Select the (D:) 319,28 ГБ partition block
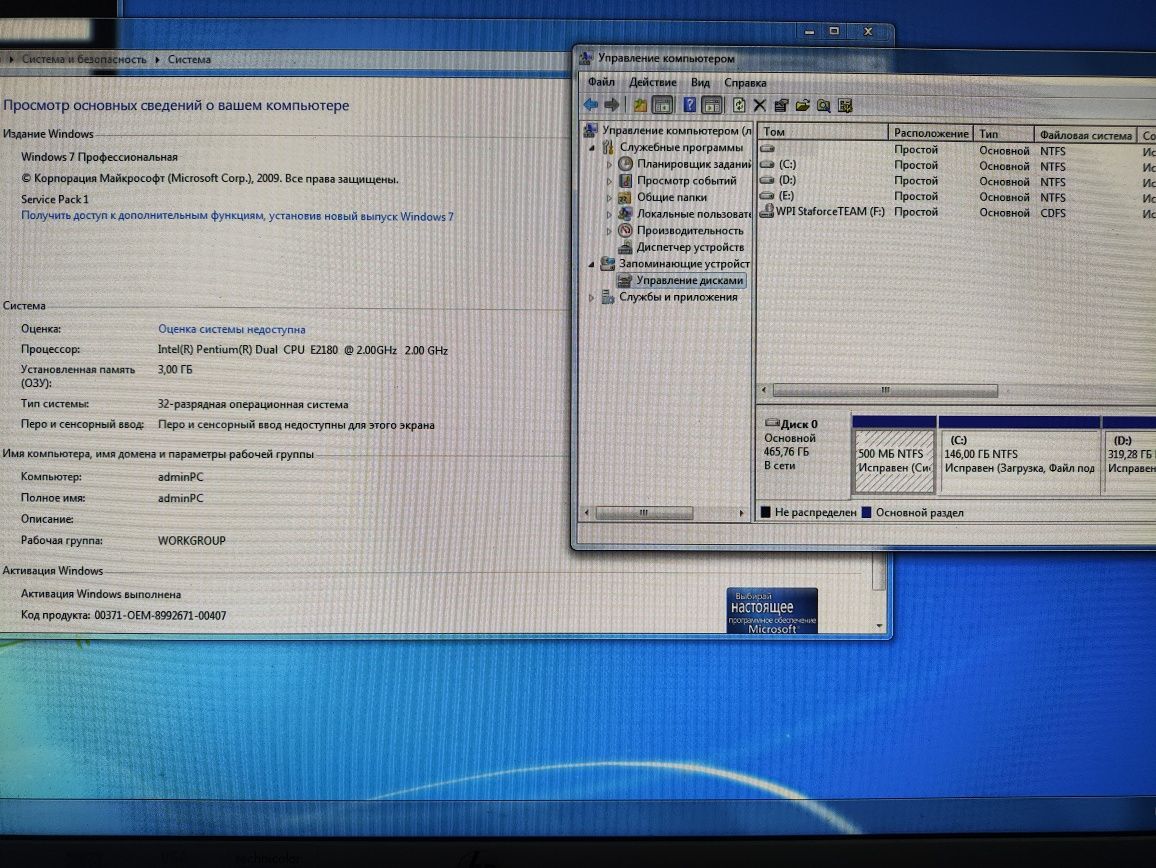Viewport: 1156px width, 868px height. tap(1129, 462)
